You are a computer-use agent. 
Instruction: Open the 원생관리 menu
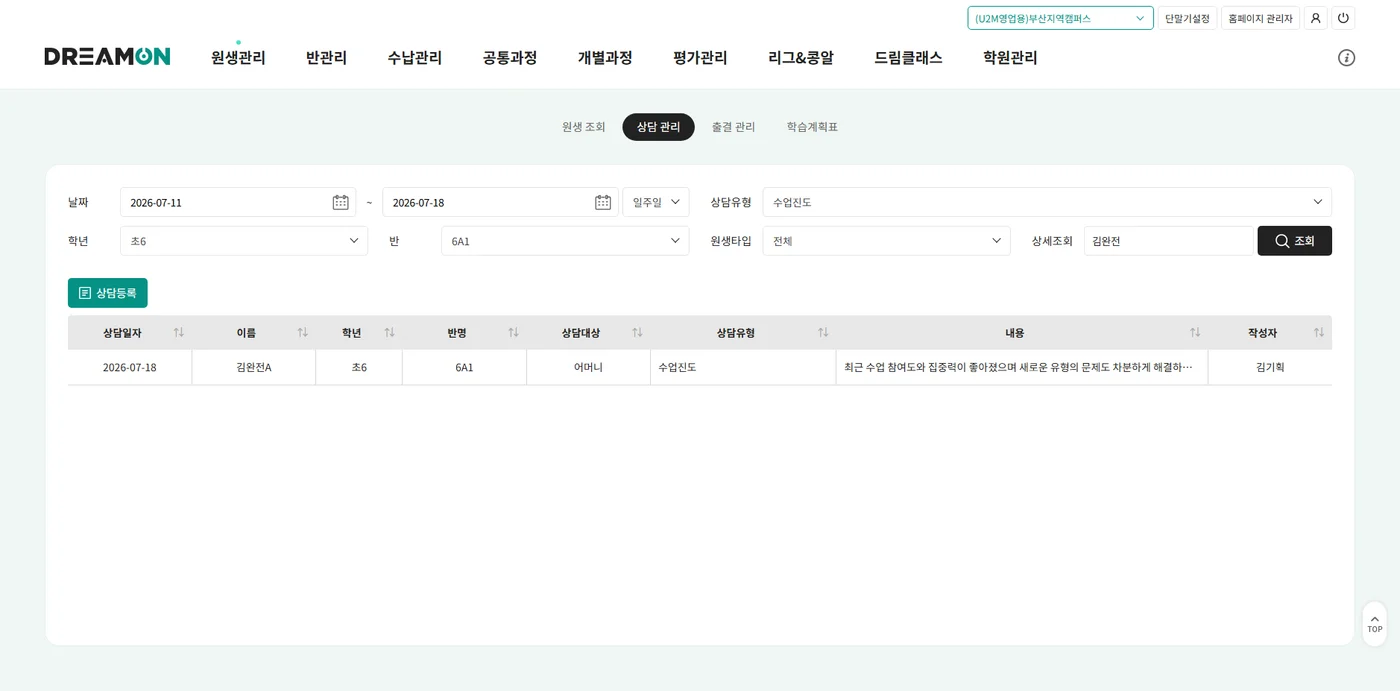pyautogui.click(x=238, y=58)
